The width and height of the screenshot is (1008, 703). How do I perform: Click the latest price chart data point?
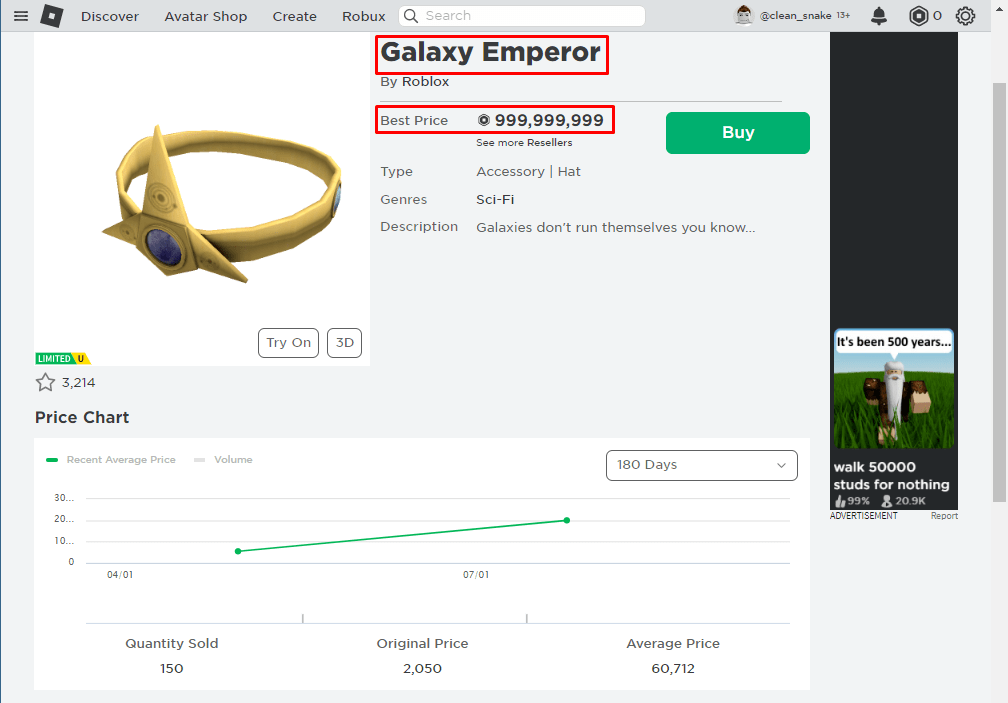[x=566, y=521]
